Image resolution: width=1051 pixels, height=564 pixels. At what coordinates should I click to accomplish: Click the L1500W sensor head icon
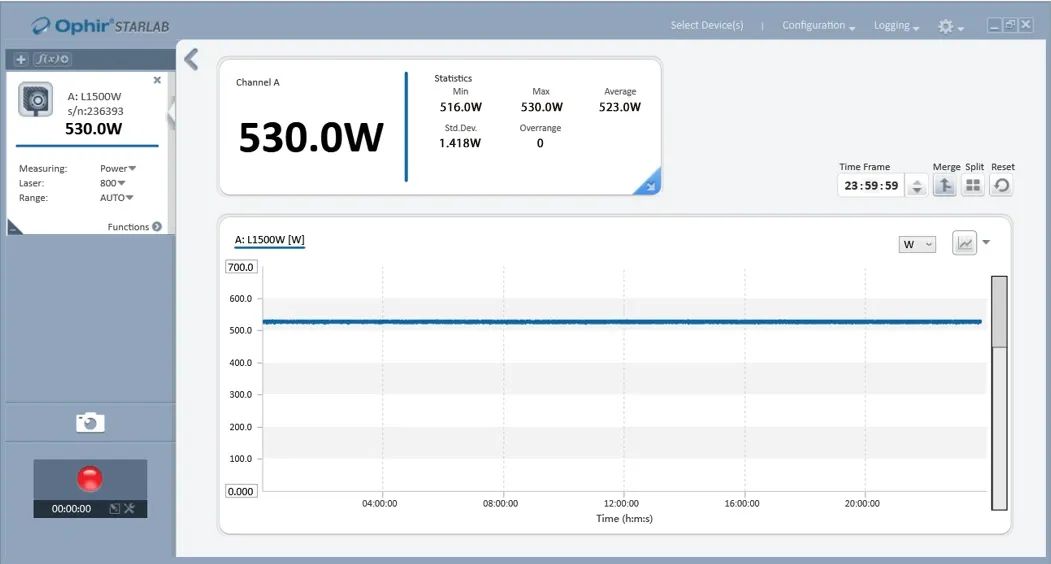point(37,100)
